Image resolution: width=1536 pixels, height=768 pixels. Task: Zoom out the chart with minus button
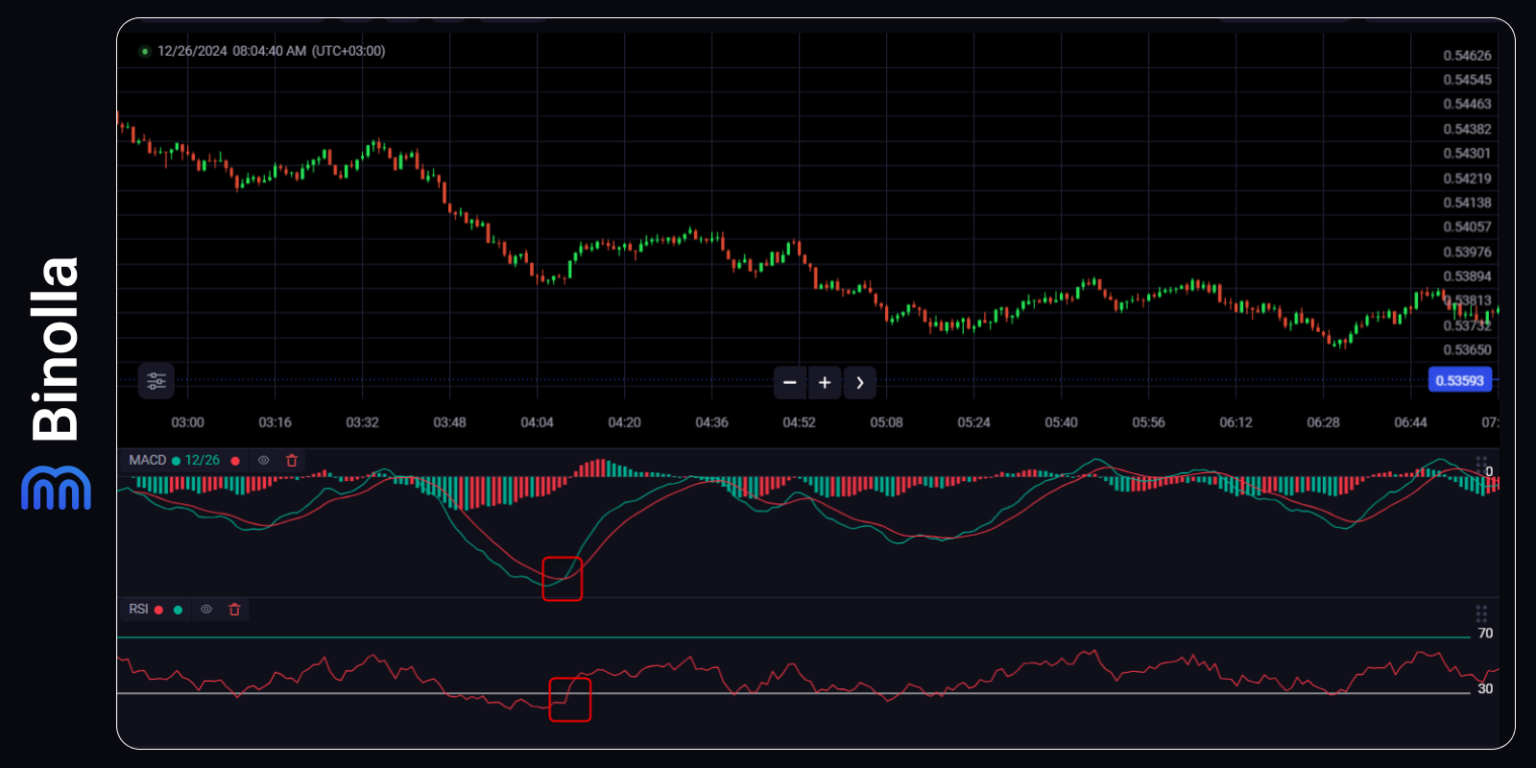(x=790, y=382)
